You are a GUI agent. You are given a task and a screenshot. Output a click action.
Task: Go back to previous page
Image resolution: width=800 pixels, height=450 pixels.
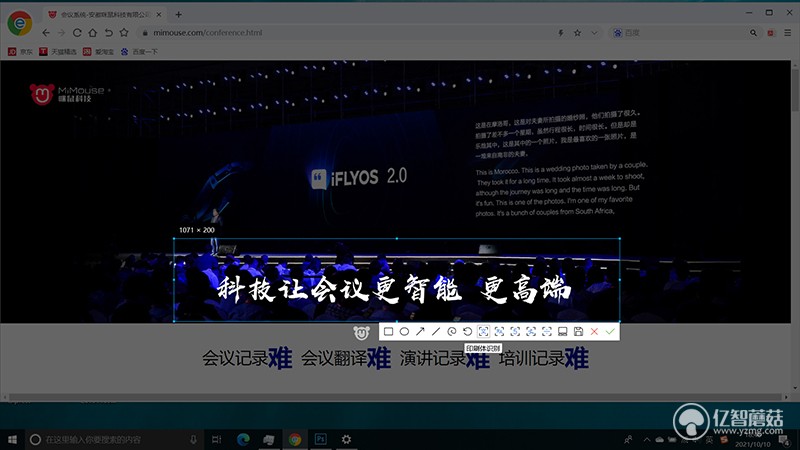[x=46, y=33]
